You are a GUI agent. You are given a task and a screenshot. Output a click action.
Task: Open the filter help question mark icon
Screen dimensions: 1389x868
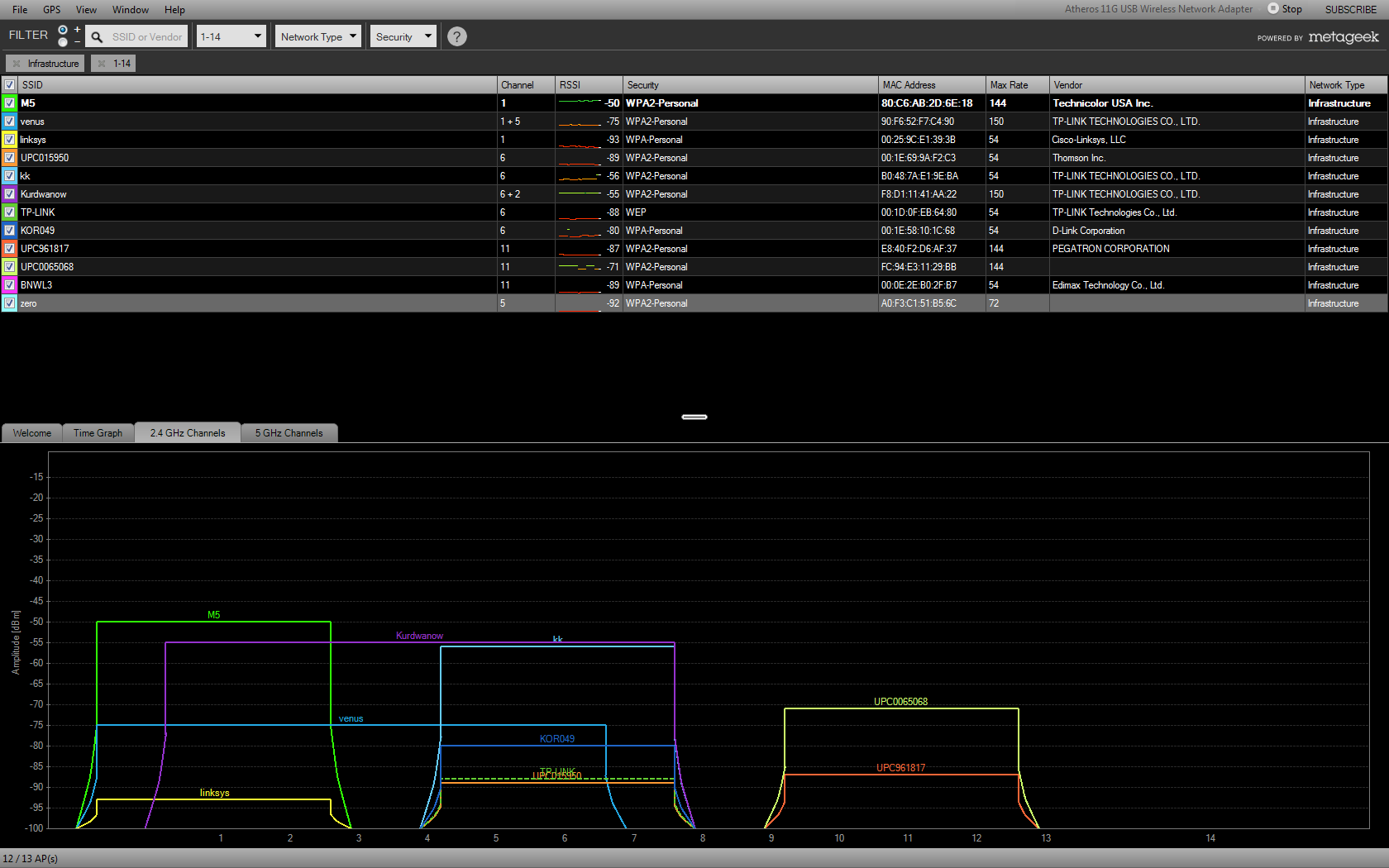click(x=456, y=36)
